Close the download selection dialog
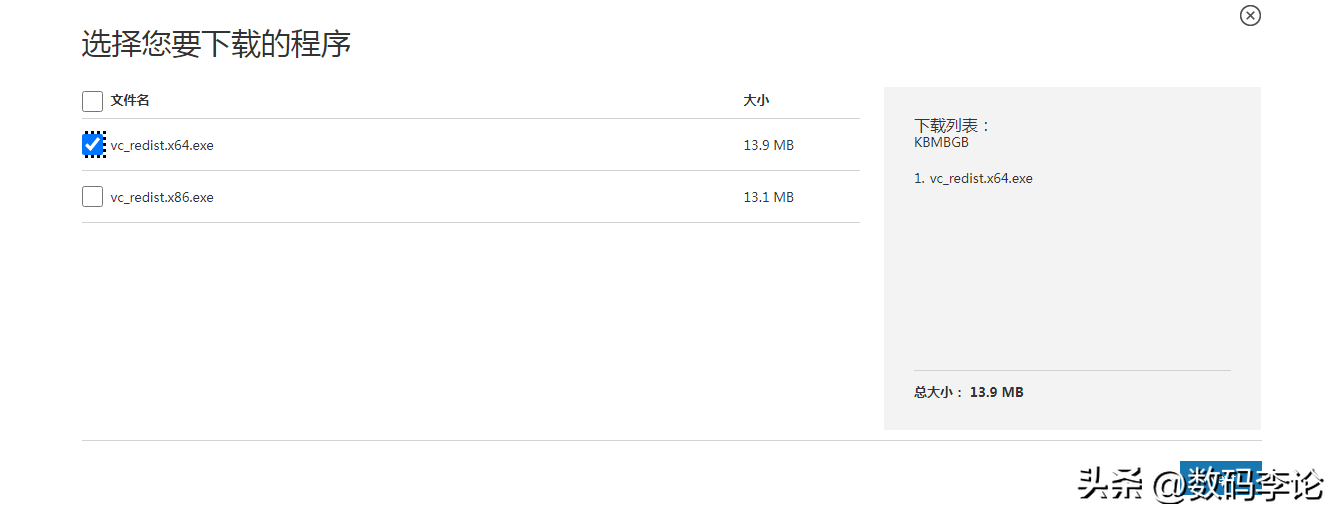The height and width of the screenshot is (517, 1340). tap(1250, 15)
